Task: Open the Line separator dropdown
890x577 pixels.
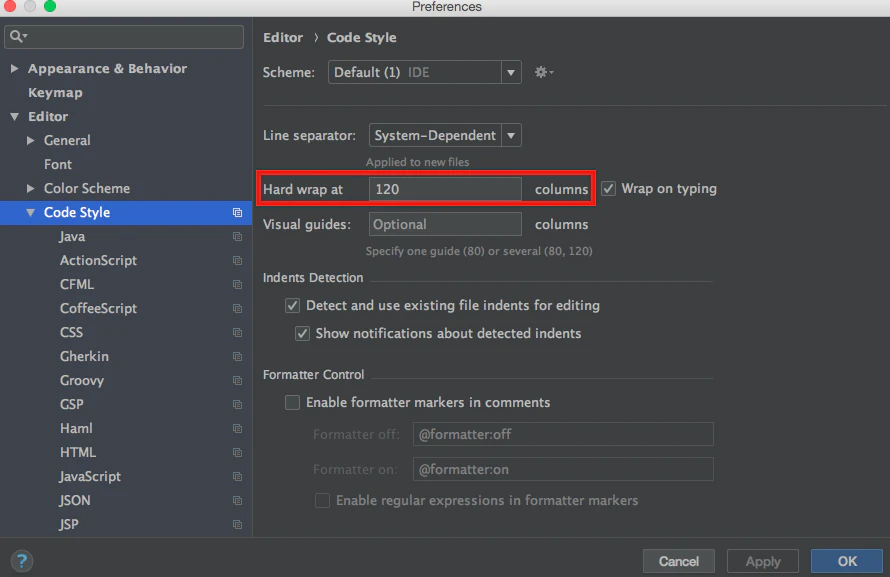Action: click(x=445, y=136)
